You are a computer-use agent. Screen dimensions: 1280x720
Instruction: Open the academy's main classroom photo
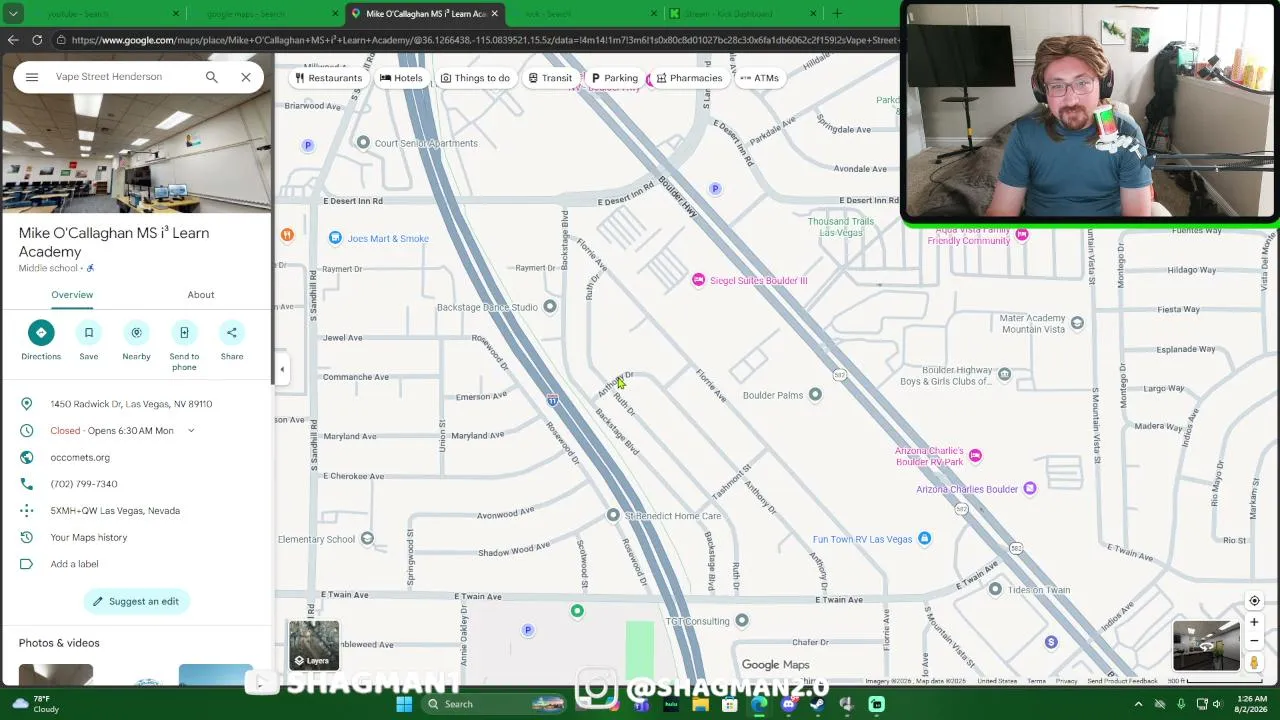(136, 153)
